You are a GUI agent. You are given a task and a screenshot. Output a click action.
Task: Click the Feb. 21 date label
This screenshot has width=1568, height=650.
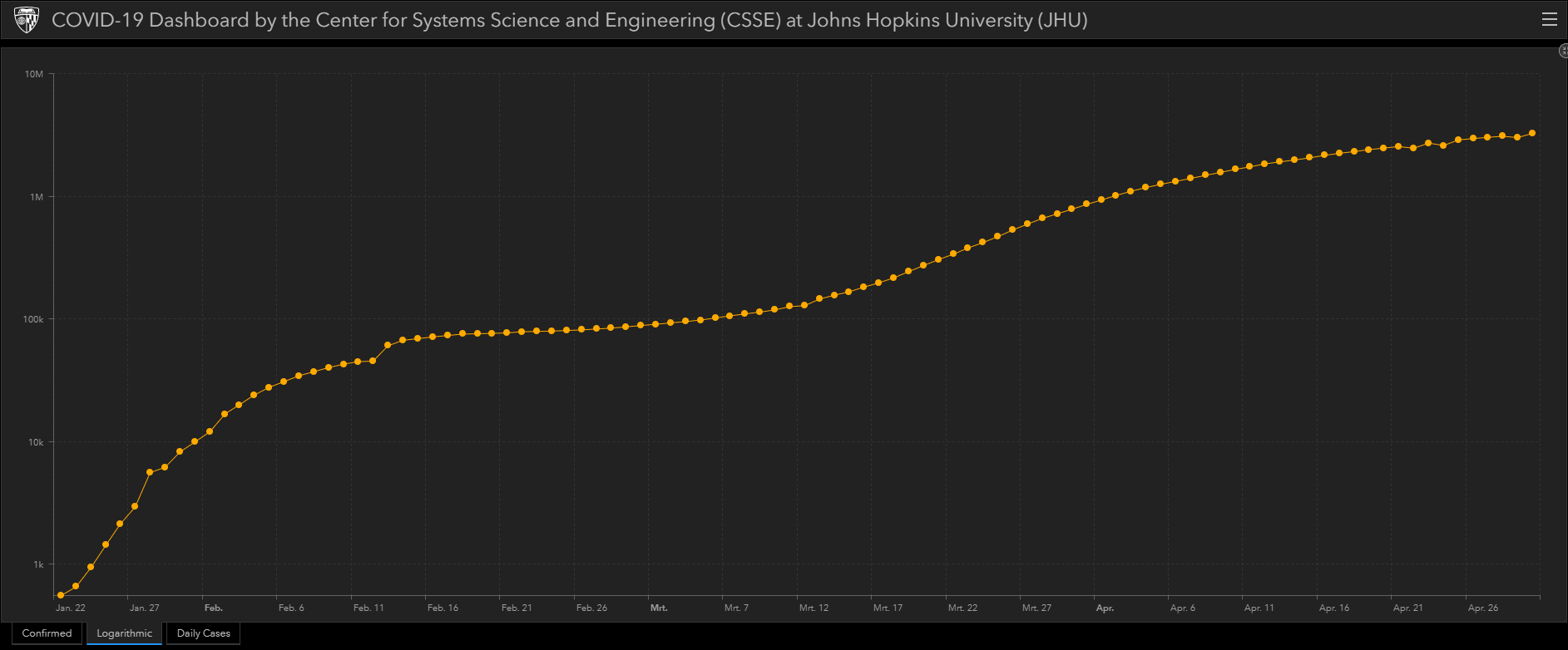(517, 608)
